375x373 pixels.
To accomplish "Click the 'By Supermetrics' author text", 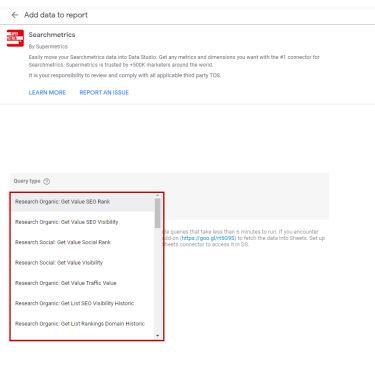I will coord(48,46).
